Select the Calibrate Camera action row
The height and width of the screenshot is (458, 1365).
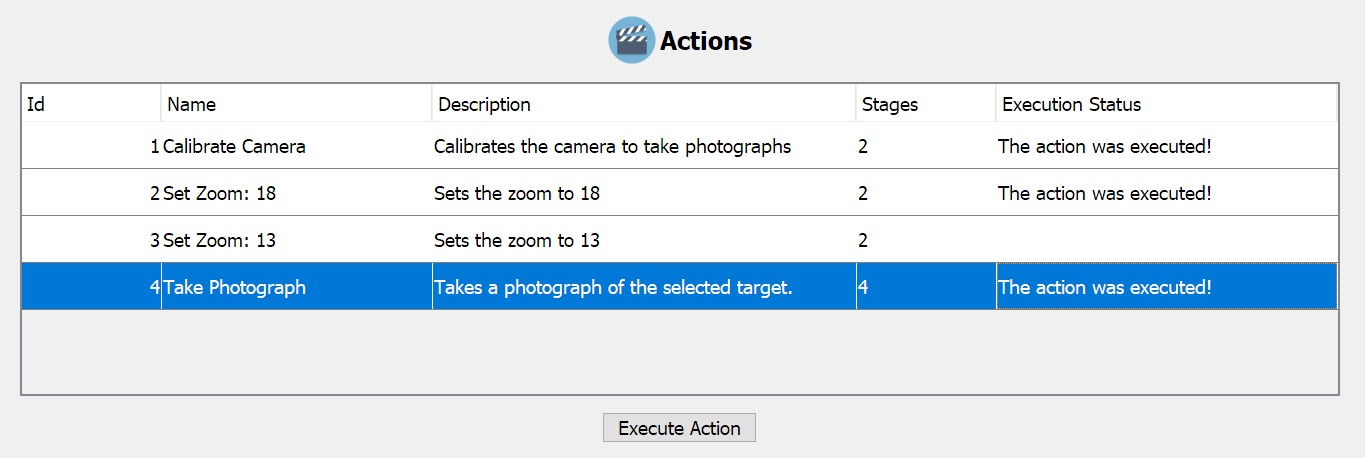pos(234,147)
